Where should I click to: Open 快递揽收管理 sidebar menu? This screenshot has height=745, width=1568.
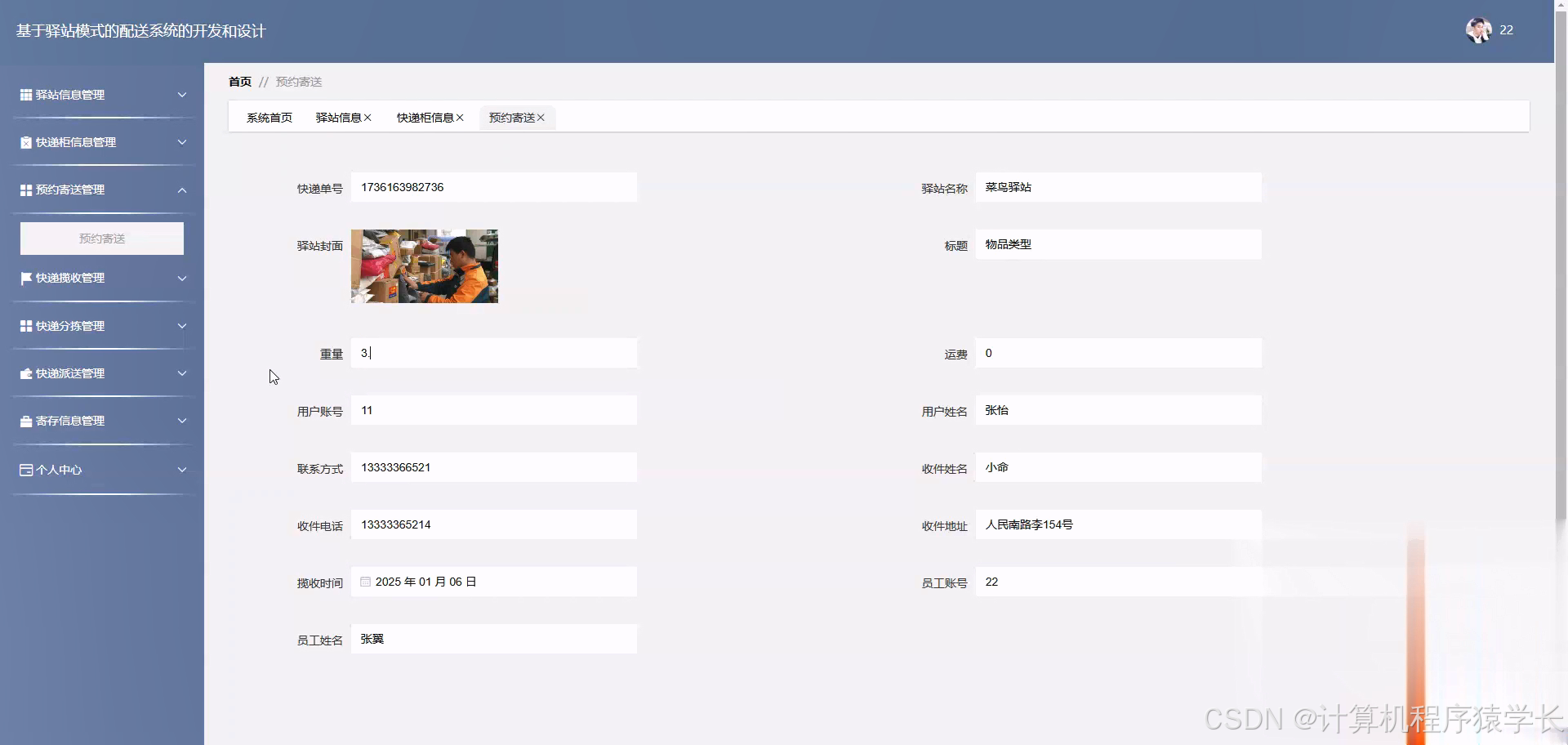(104, 278)
